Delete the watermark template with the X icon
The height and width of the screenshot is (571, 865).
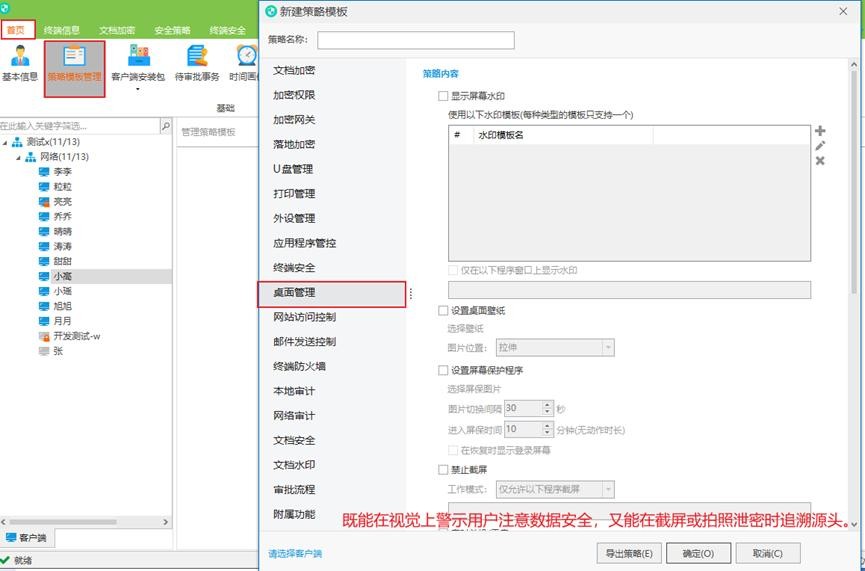click(x=820, y=161)
